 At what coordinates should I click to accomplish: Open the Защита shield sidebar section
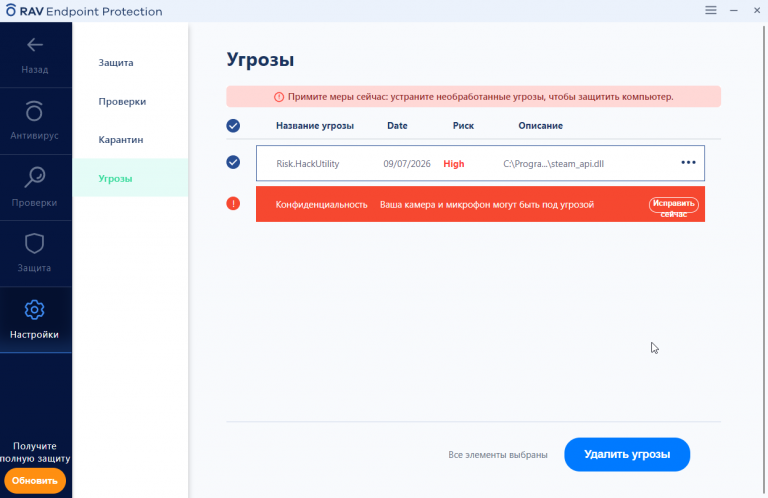pyautogui.click(x=35, y=253)
